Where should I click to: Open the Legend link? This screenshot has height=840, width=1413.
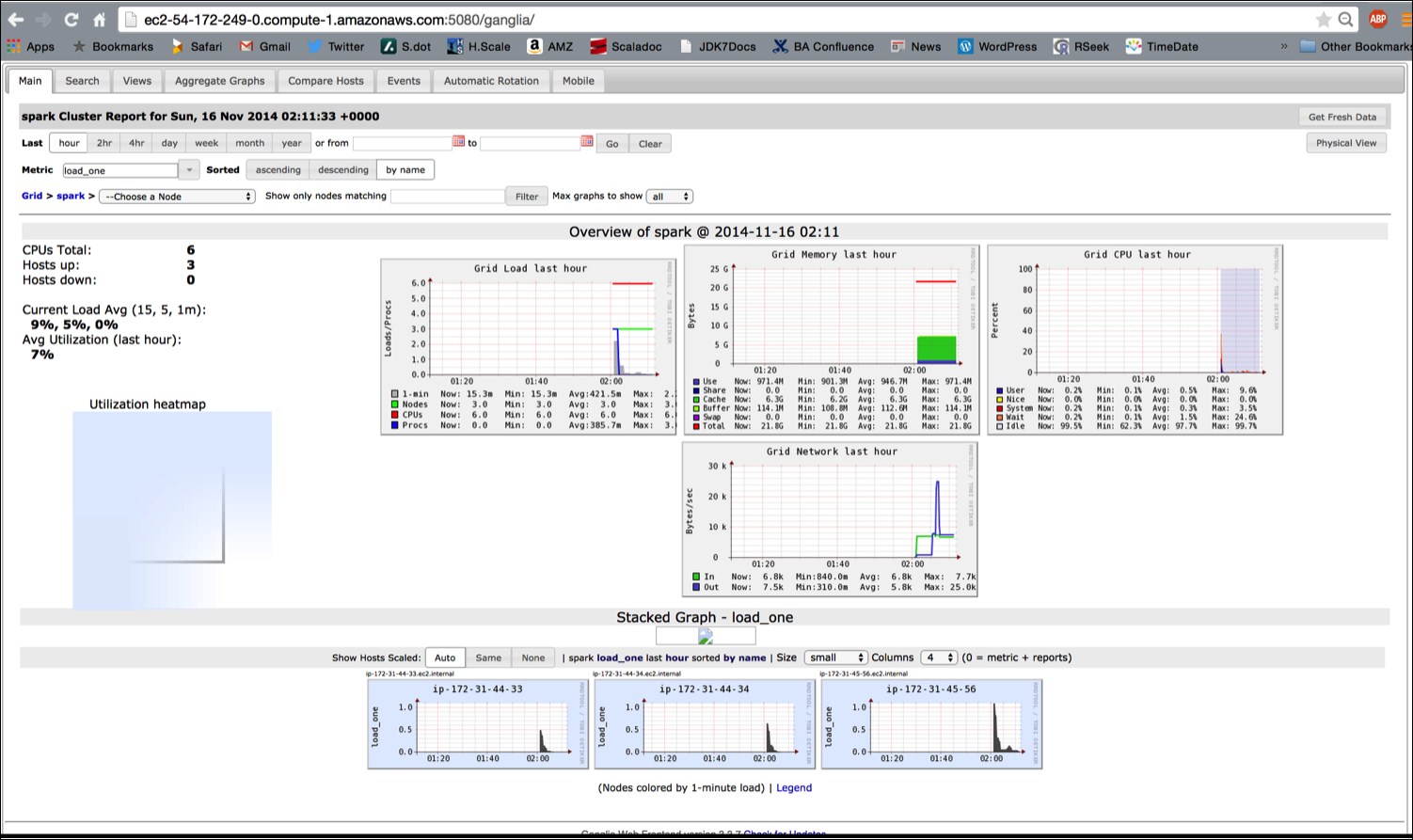794,788
